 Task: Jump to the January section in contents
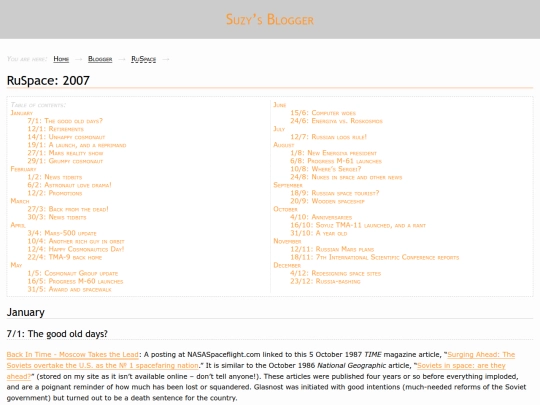21,113
